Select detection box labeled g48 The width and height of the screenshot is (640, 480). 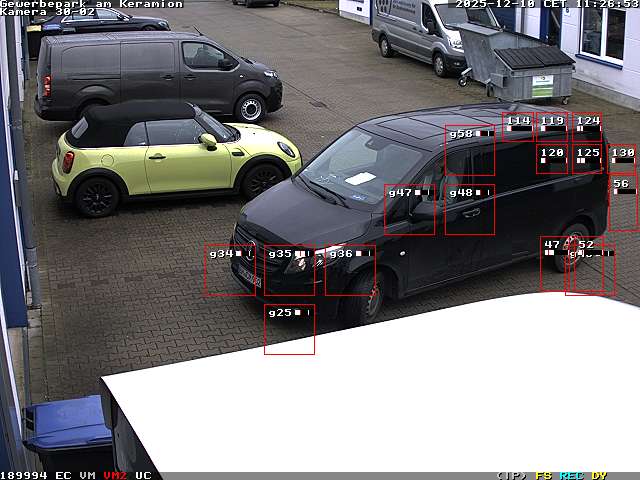470,209
